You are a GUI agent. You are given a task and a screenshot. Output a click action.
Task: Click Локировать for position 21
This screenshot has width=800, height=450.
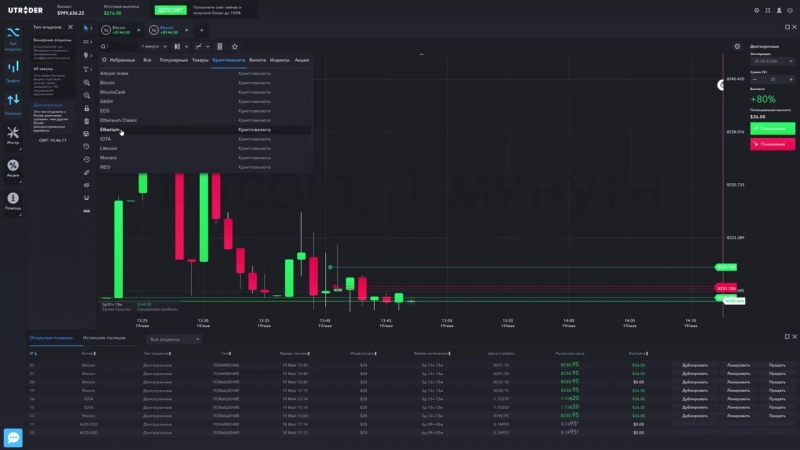[738, 373]
